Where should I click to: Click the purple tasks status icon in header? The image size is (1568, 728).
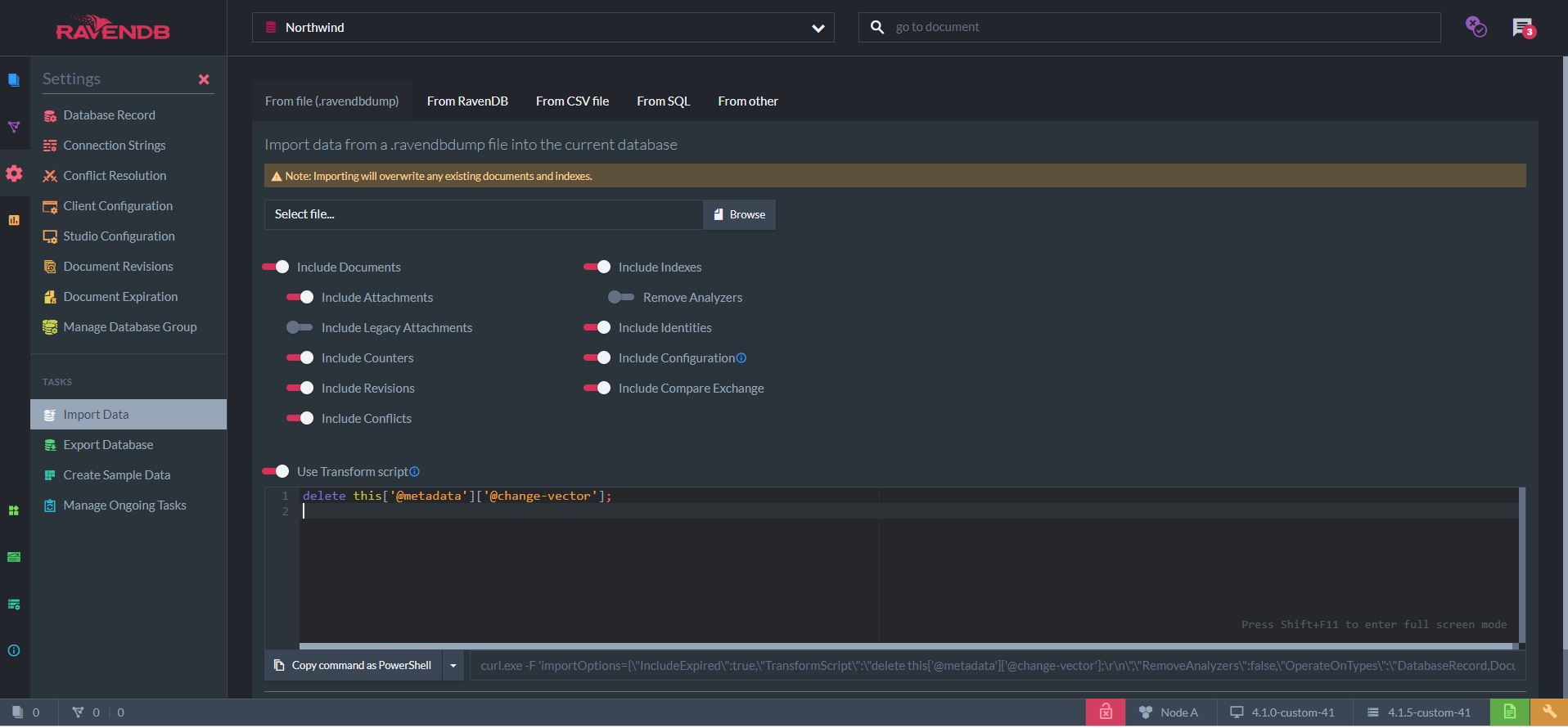1476,27
